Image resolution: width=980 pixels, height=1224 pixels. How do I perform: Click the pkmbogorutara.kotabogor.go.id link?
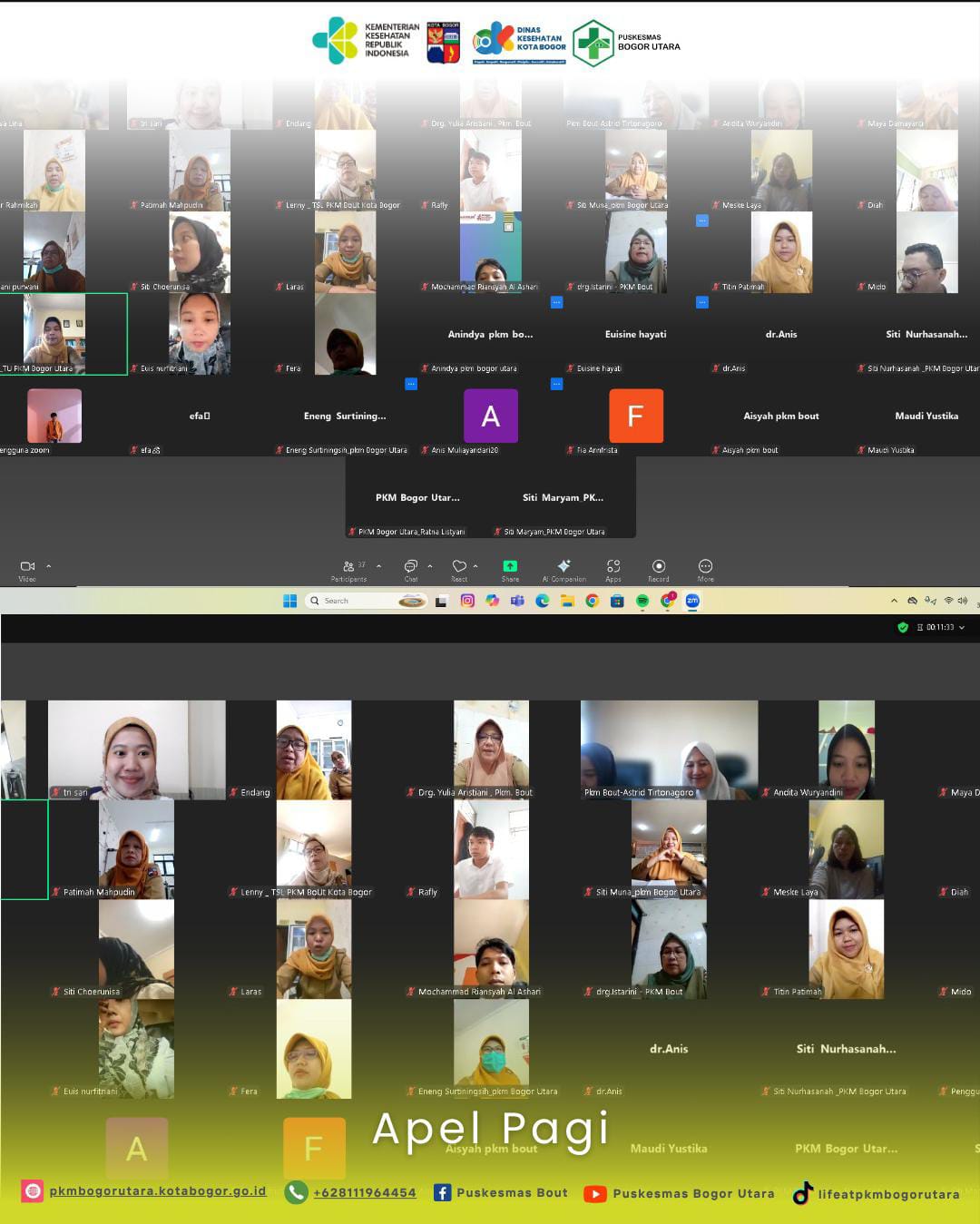pos(157,1191)
